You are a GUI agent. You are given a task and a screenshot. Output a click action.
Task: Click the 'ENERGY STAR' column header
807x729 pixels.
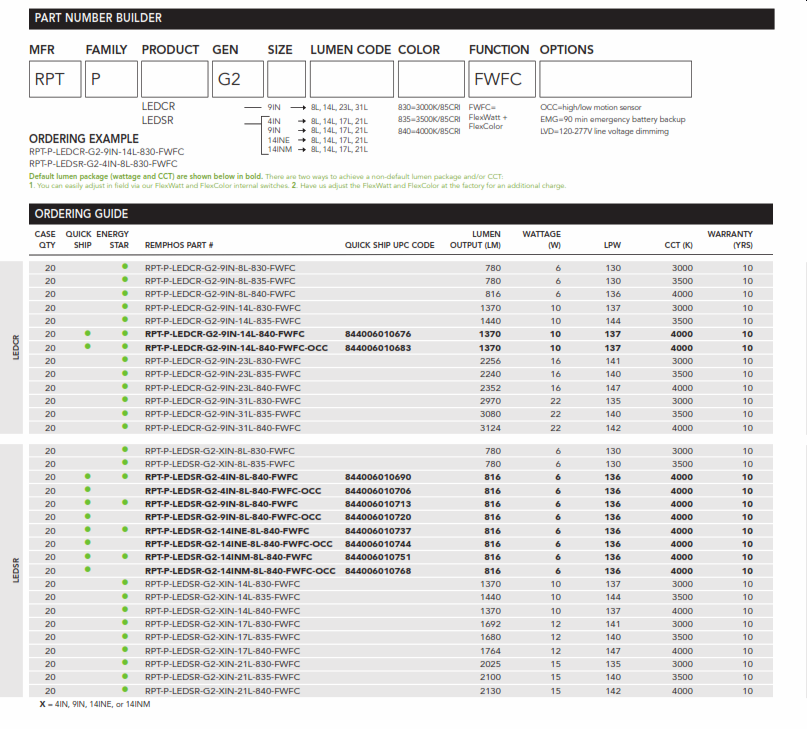[113, 239]
